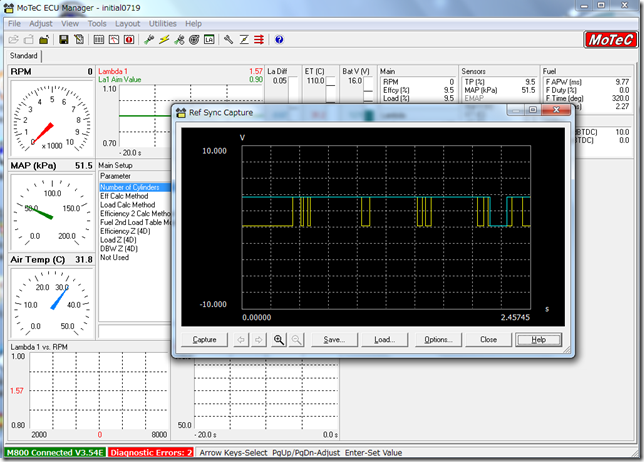Click the red circle diagnostics toolbar icon
This screenshot has height=462, width=644.
click(129, 40)
